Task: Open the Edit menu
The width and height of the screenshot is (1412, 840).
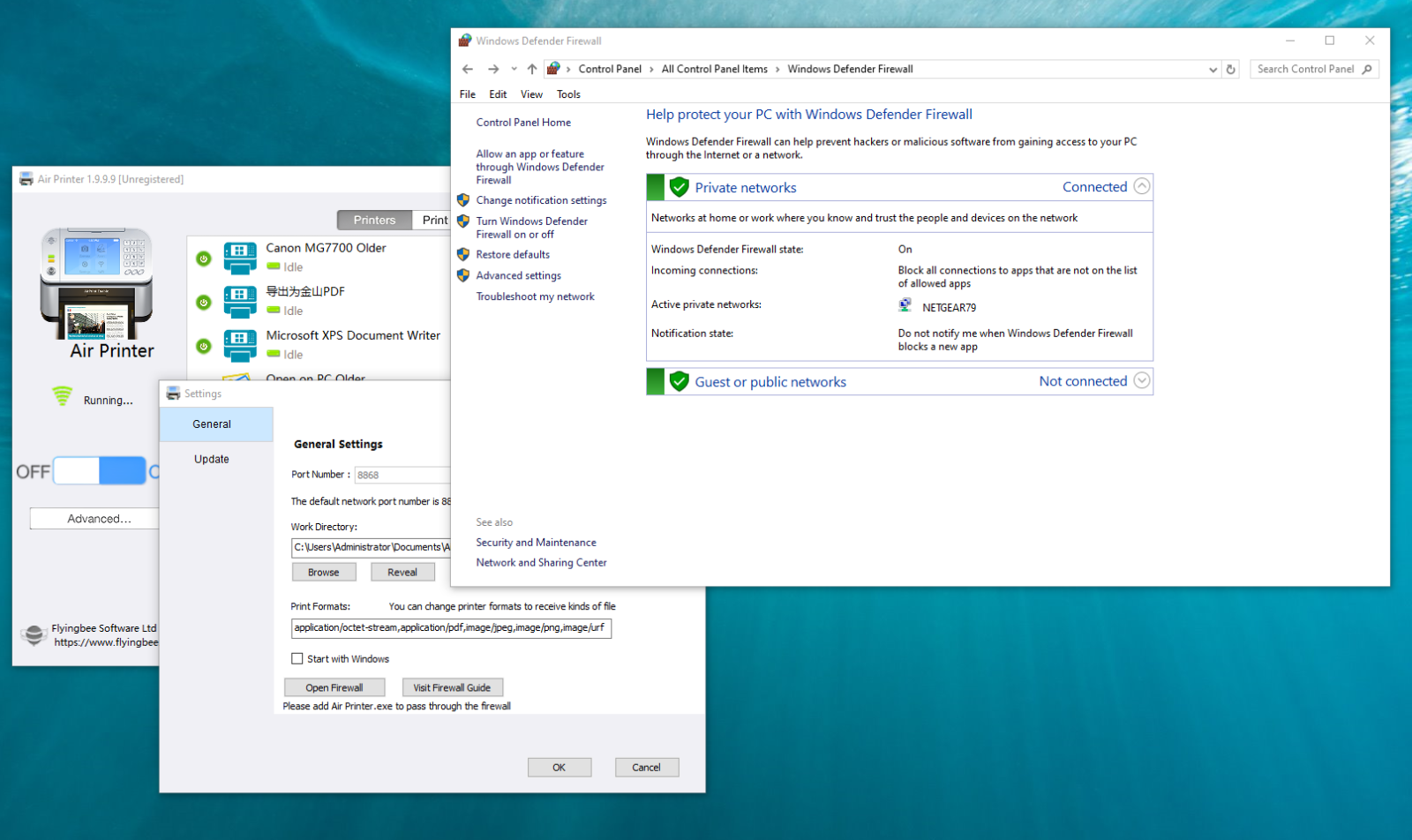Action: pos(499,94)
